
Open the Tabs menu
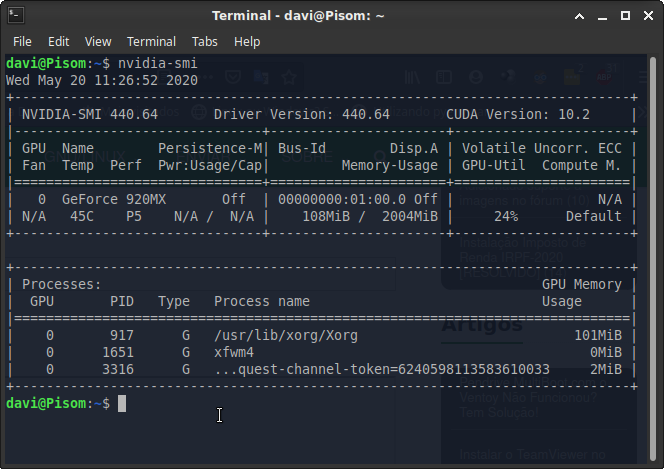pos(205,42)
